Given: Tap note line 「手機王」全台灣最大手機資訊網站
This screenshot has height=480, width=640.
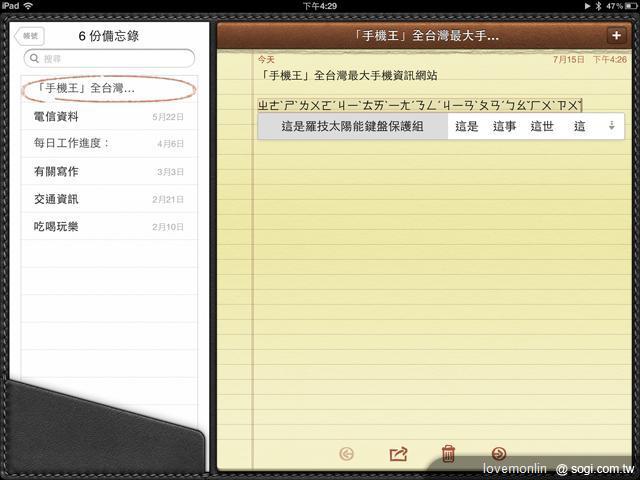Looking at the screenshot, I should click(349, 75).
